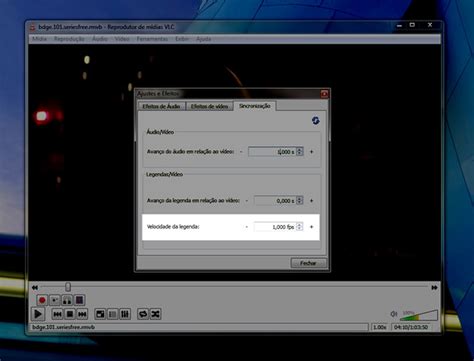Click plus next to Velocidade da legenda
474x361 pixels.
pos(312,227)
